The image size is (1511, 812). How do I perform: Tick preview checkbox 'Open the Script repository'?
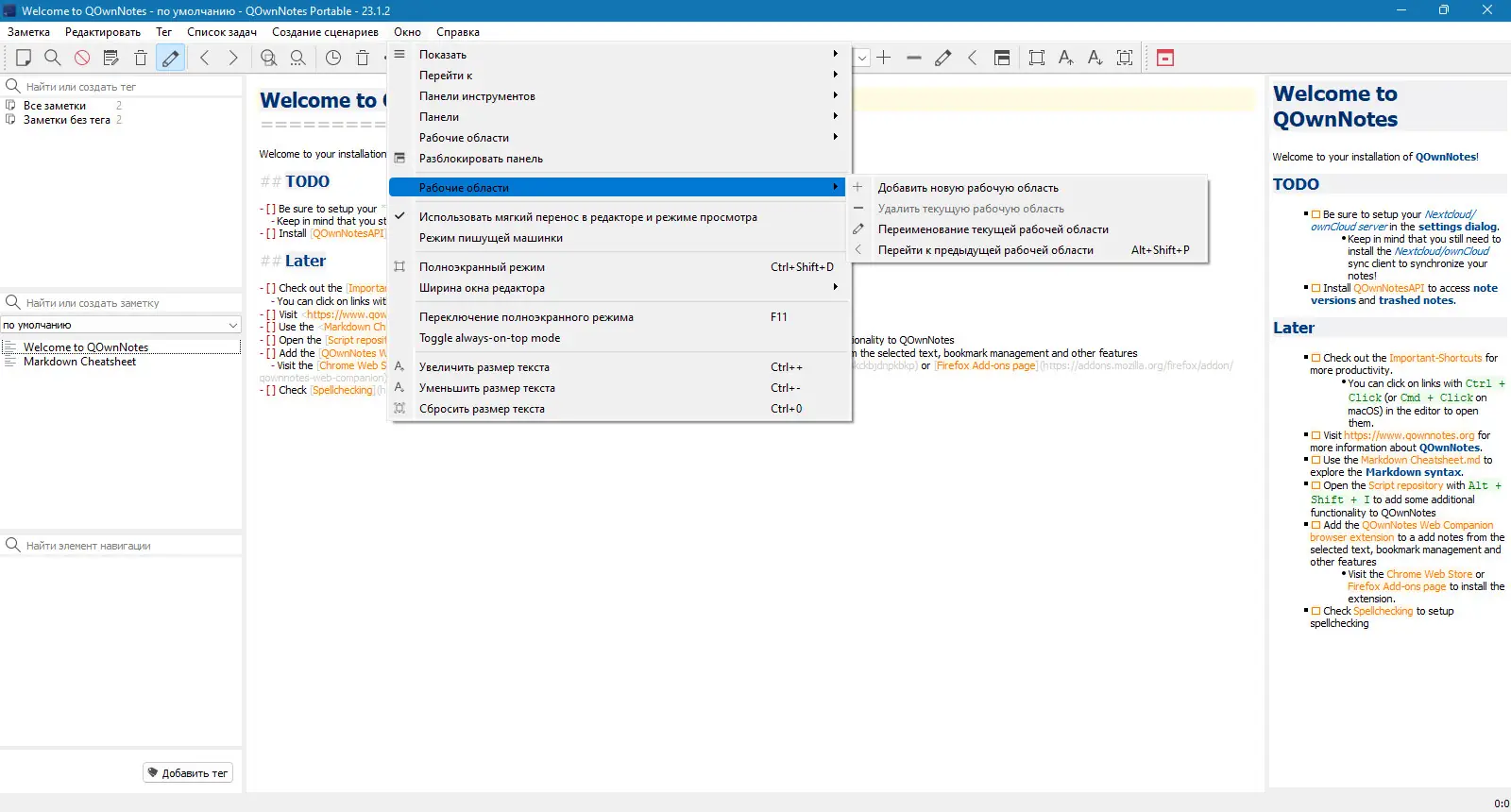1316,485
